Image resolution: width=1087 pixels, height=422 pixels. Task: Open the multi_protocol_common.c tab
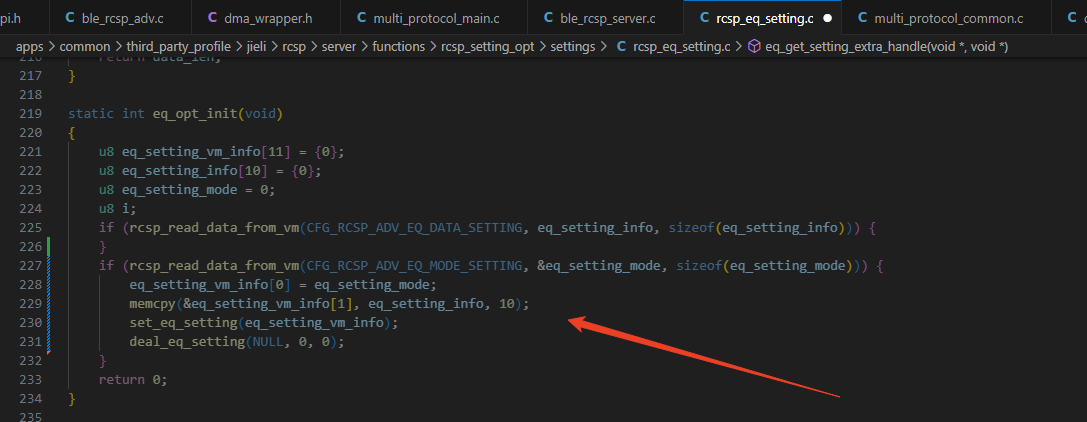tap(946, 18)
